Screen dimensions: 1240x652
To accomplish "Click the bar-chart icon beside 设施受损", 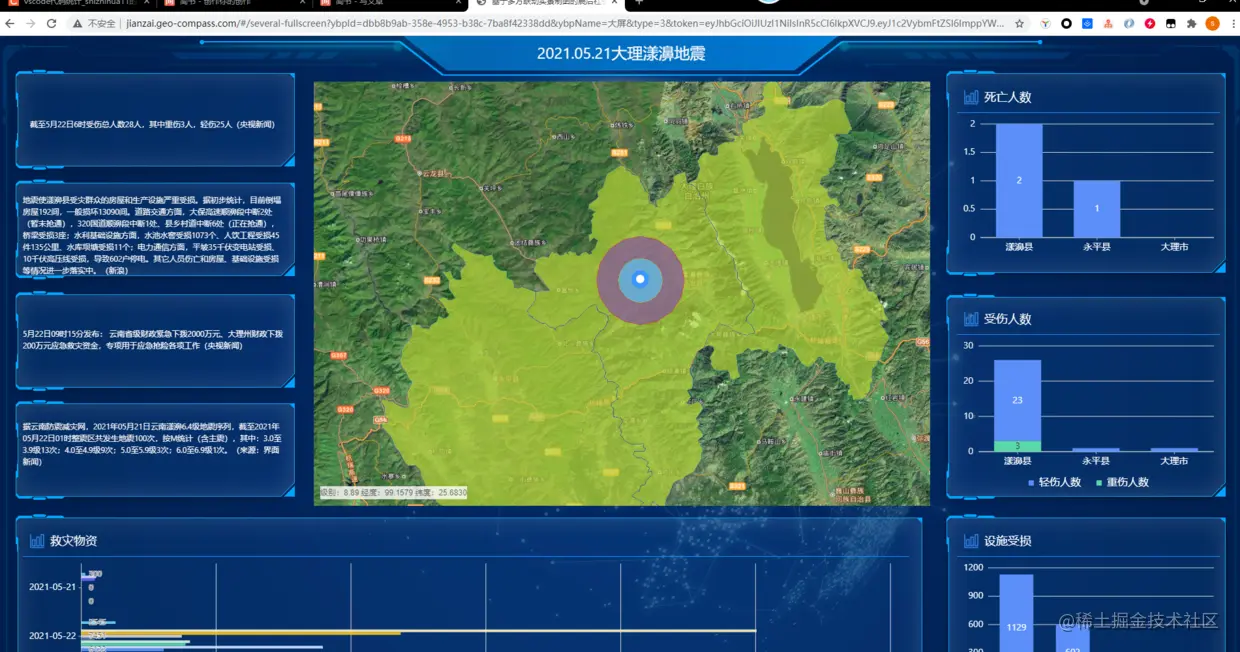I will click(970, 541).
